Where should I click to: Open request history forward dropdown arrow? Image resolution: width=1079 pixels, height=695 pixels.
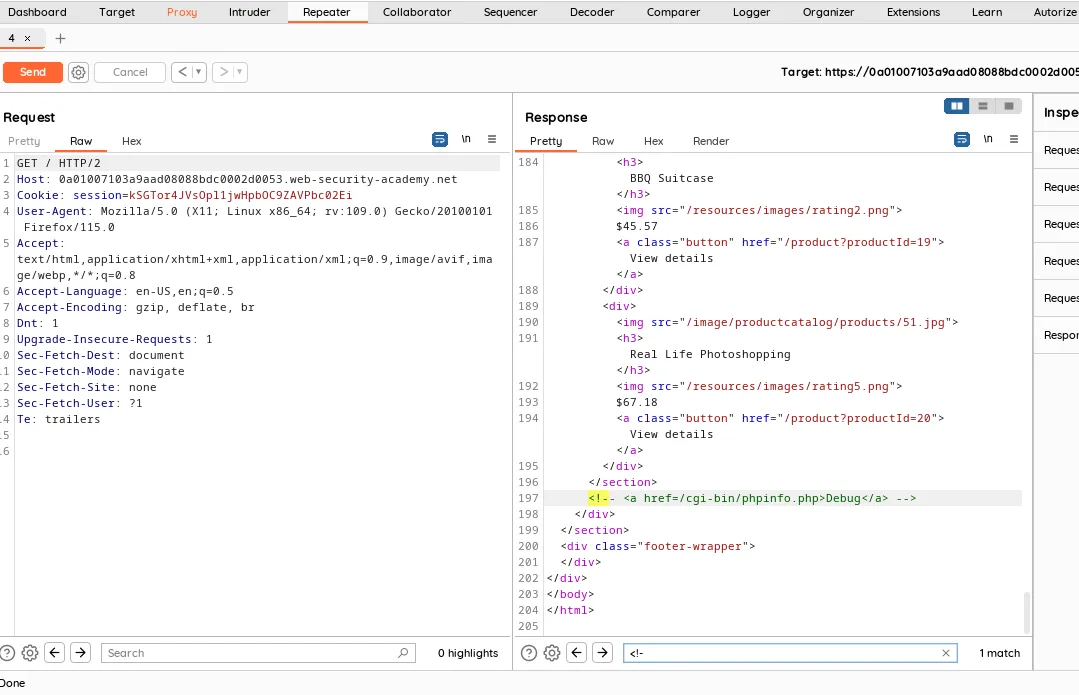[x=240, y=72]
